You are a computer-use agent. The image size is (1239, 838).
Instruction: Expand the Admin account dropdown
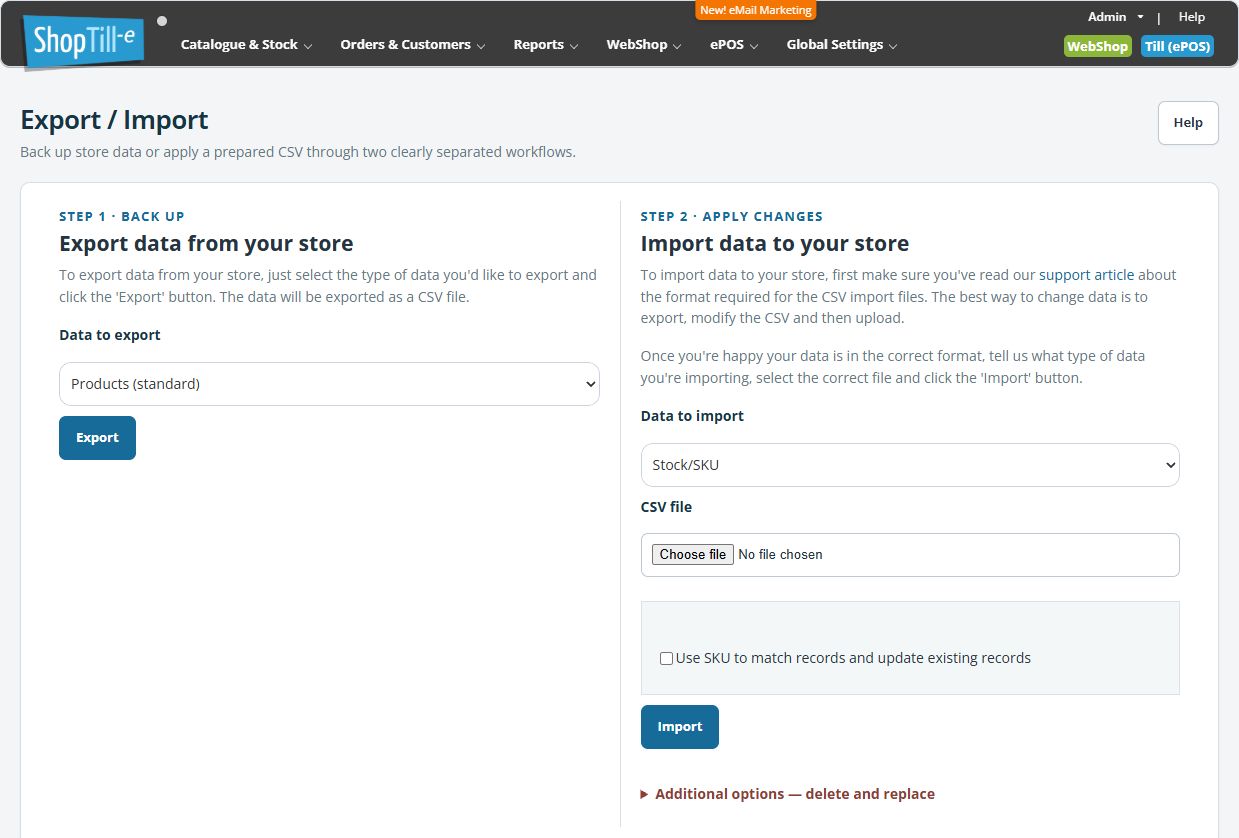coord(1115,17)
